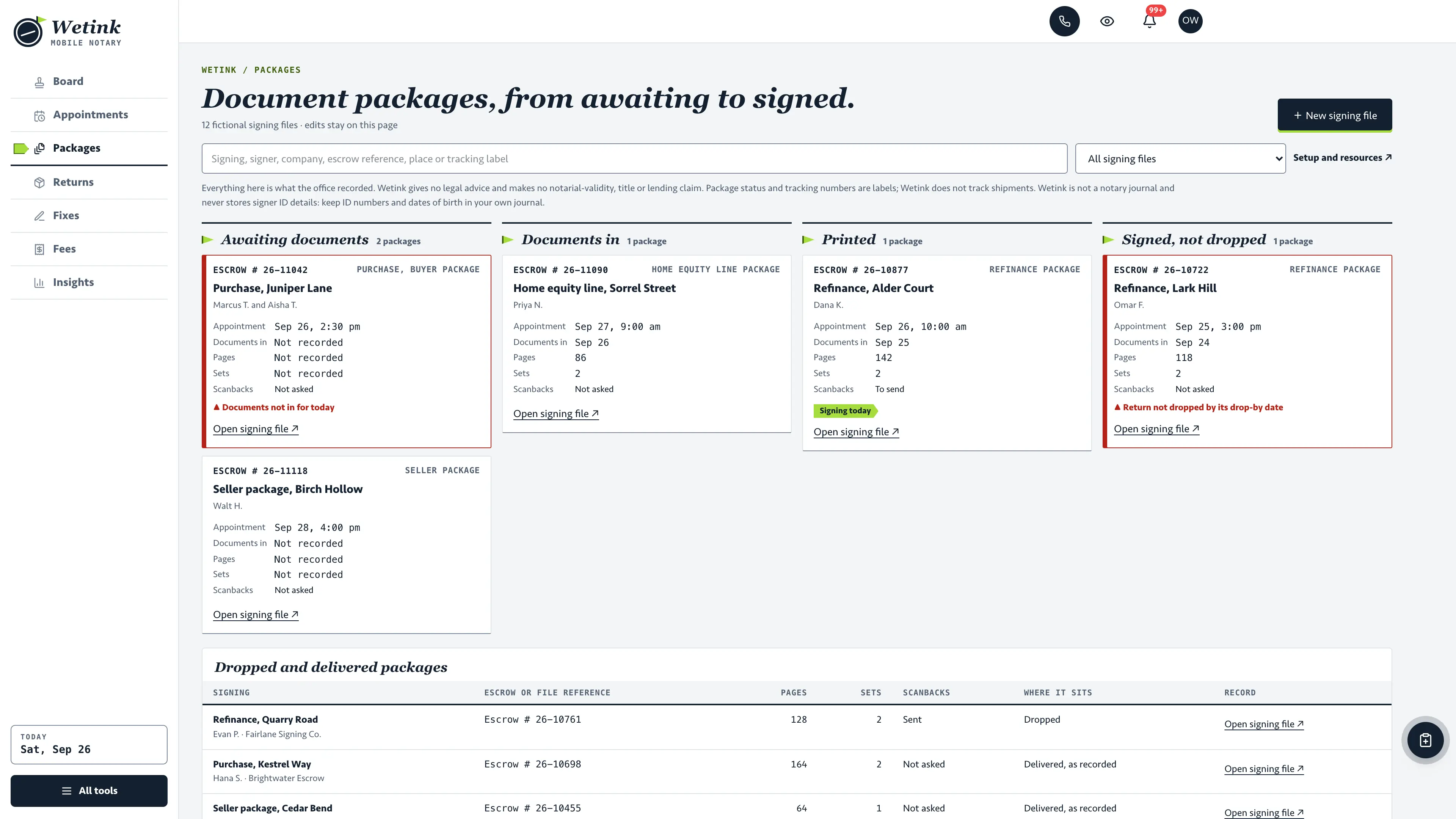Open the Board stamp icon
This screenshot has width=1456, height=819.
(39, 82)
